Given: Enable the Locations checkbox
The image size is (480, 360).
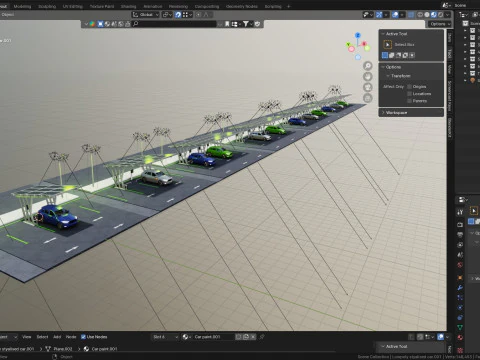Looking at the screenshot, I should coord(409,94).
